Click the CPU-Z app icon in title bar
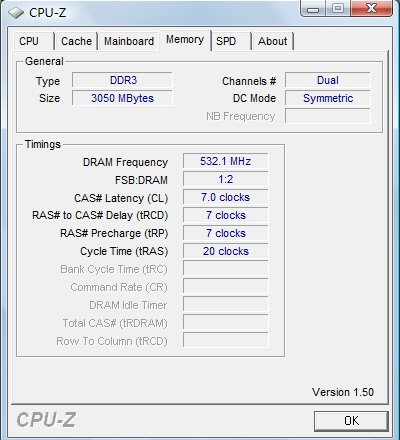Viewport: 400px width, 440px height. point(16,13)
